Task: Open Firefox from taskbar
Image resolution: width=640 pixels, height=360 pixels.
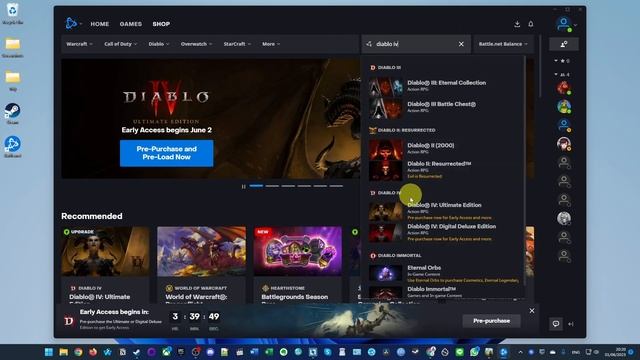Action: [x=93, y=352]
